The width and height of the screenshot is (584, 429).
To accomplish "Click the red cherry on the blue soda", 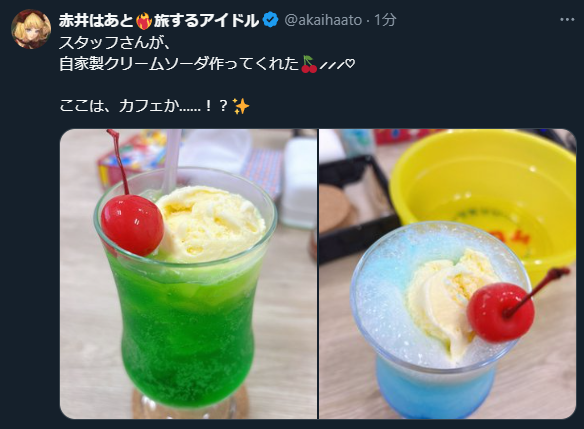I will tap(500, 312).
